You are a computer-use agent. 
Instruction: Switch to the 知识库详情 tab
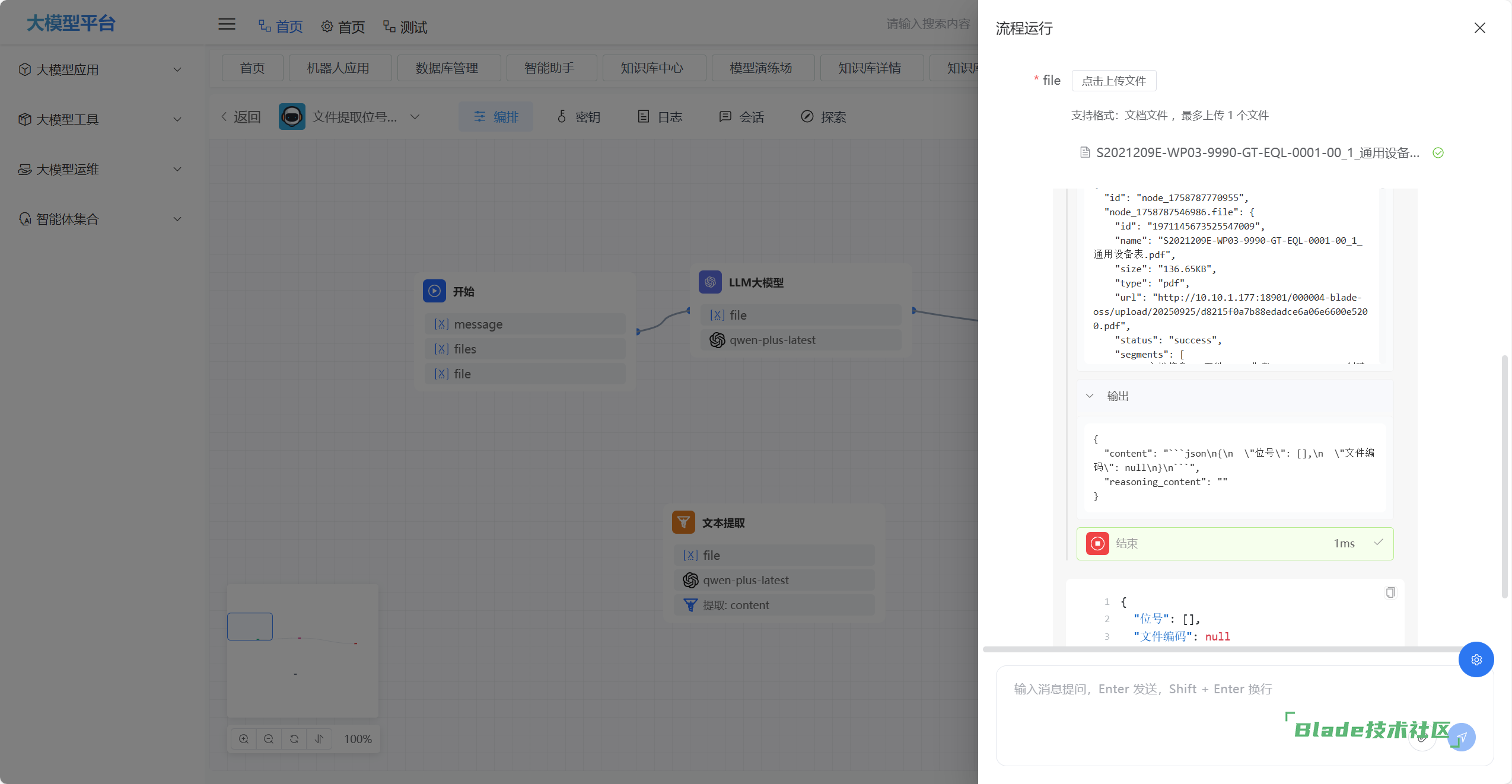click(872, 68)
